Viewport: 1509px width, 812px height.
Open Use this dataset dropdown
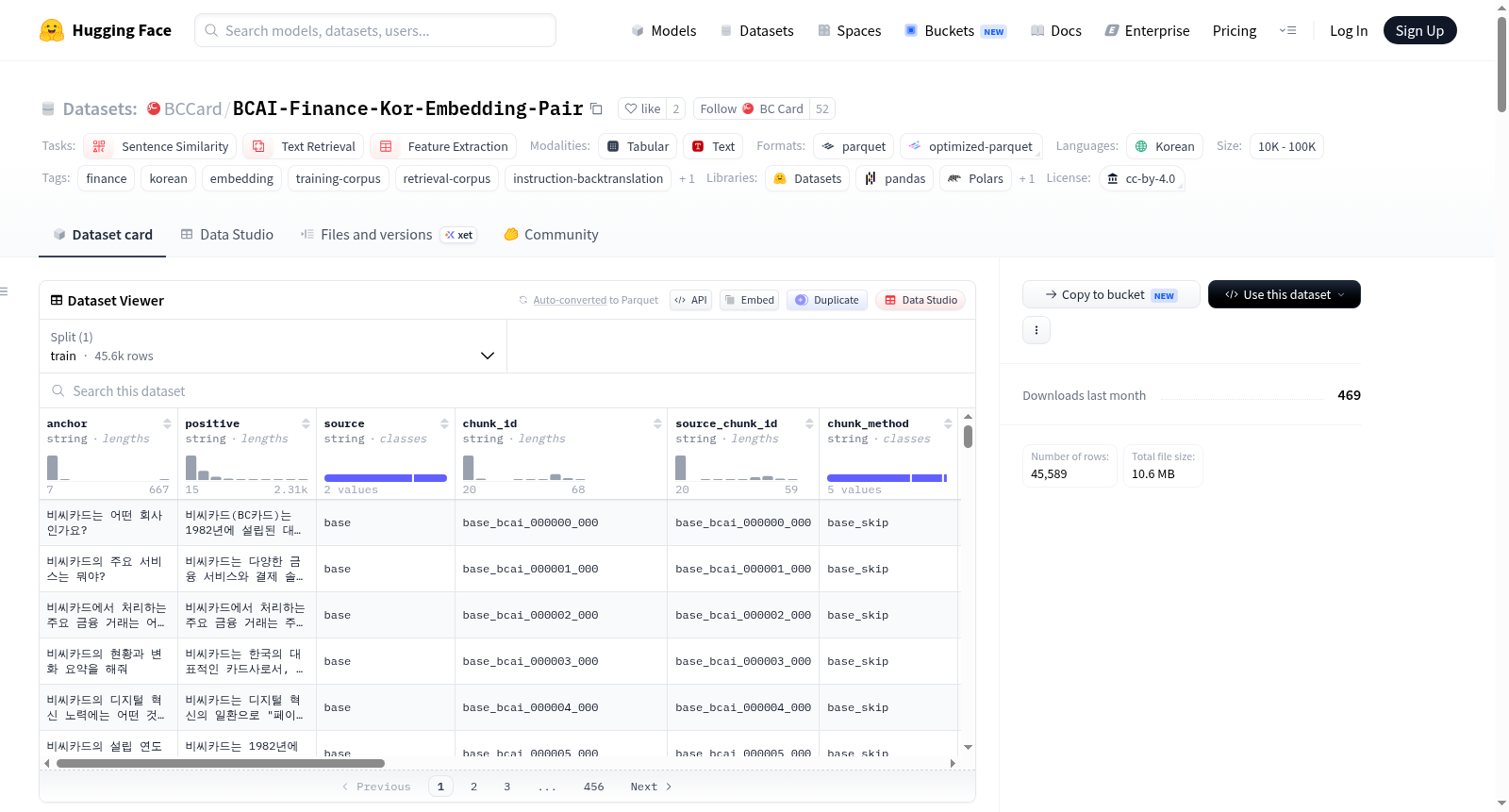tap(1285, 294)
